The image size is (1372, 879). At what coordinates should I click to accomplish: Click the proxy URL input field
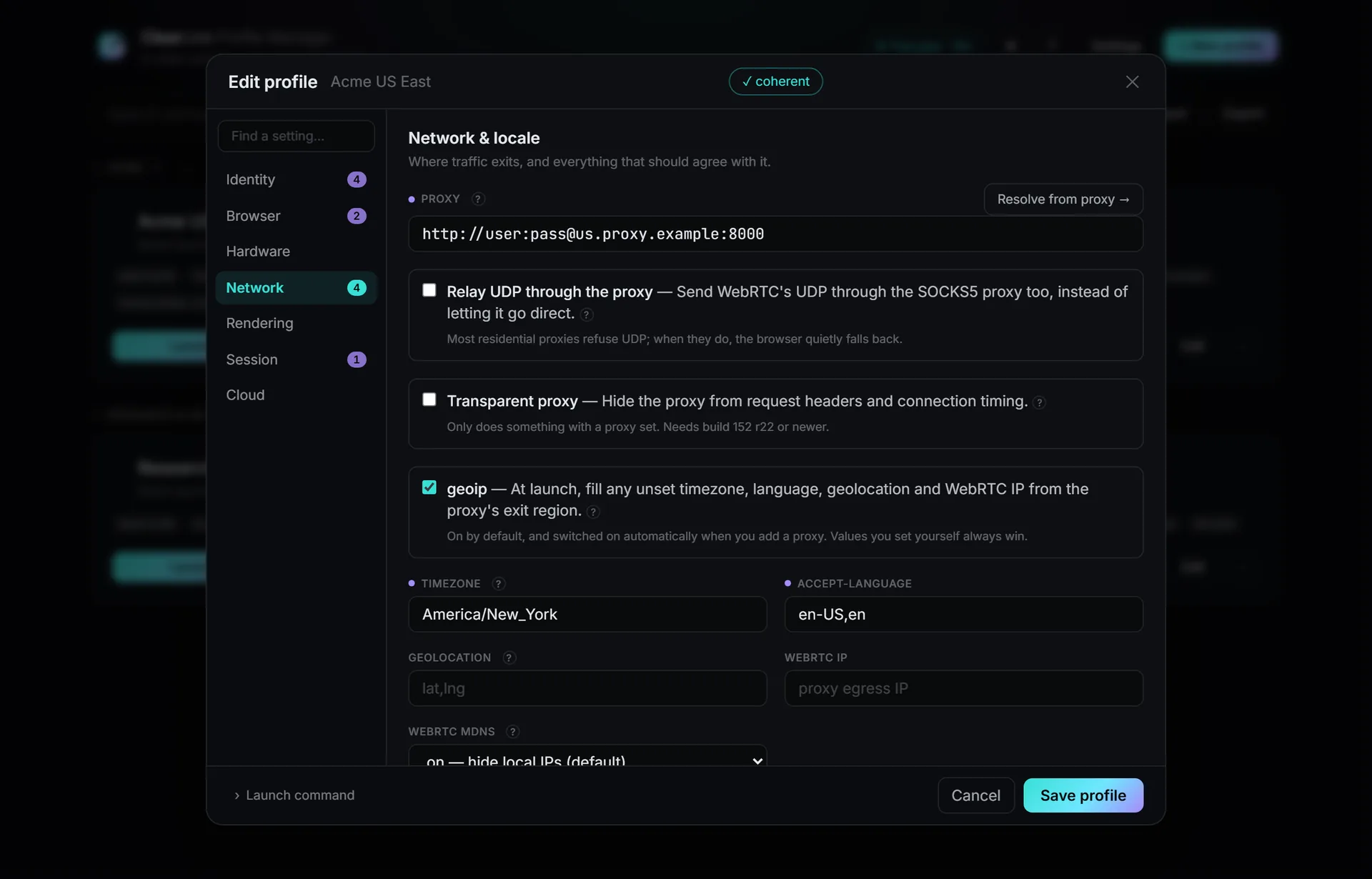point(775,234)
